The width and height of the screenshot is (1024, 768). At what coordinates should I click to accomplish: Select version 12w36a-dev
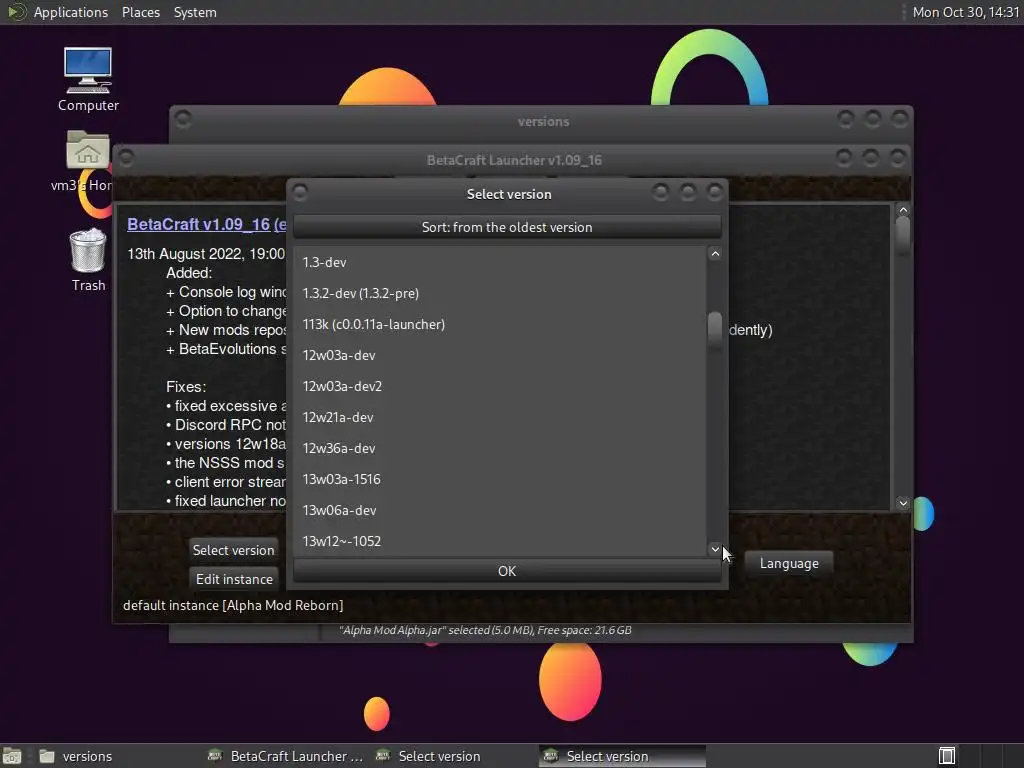(x=500, y=448)
